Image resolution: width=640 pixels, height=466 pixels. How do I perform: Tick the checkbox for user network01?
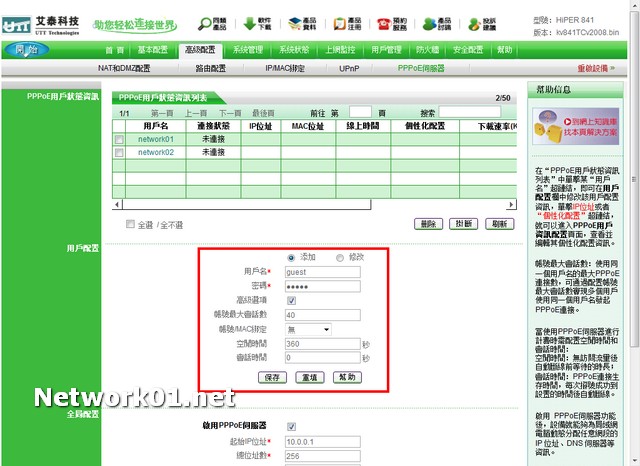(x=120, y=140)
